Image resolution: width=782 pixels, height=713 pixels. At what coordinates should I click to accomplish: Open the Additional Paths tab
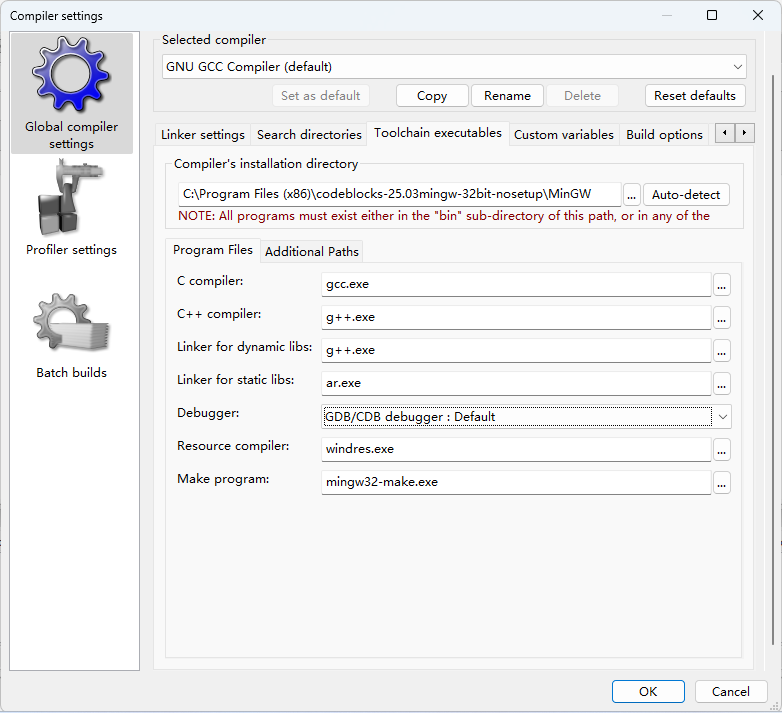coord(311,251)
